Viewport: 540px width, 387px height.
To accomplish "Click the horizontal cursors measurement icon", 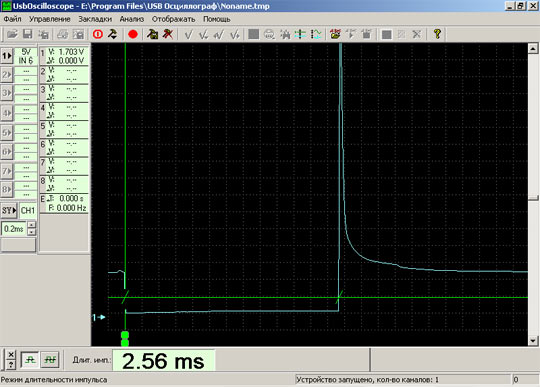I will [x=300, y=34].
